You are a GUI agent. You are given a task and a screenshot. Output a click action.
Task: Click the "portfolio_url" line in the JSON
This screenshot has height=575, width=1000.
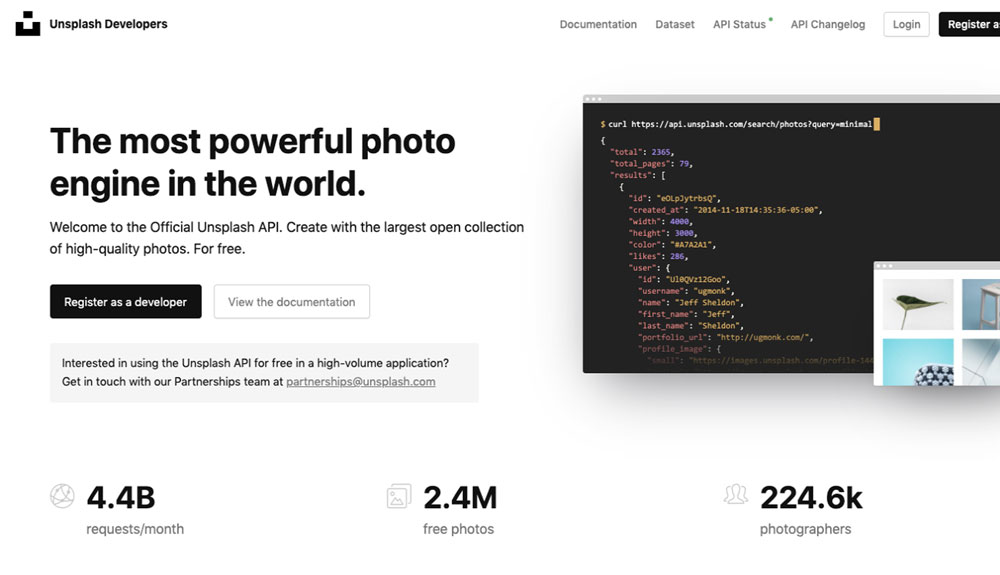tap(725, 337)
